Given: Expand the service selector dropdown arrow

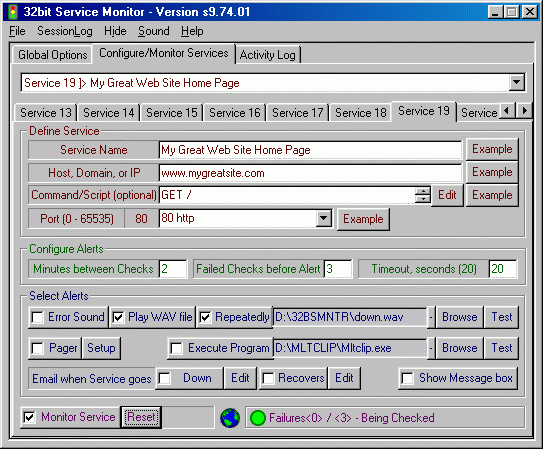Looking at the screenshot, I should point(516,82).
